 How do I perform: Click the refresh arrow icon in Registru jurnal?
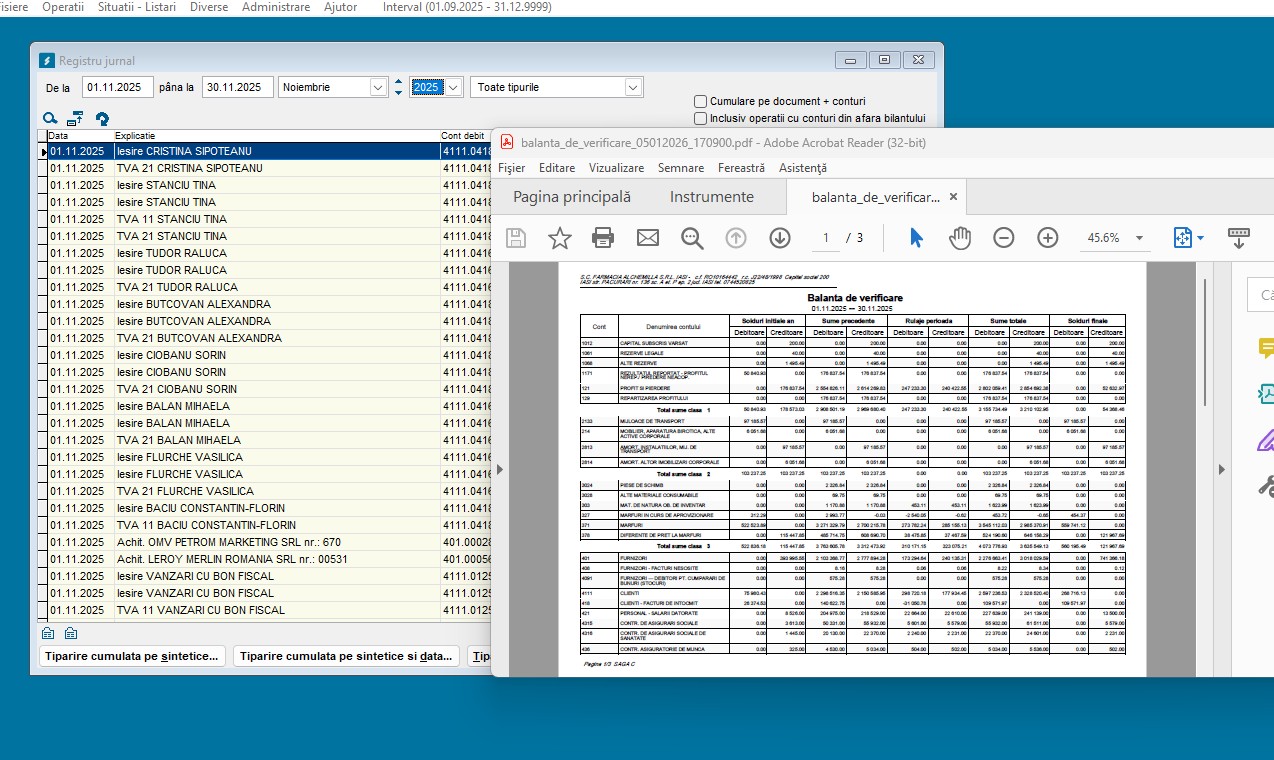coord(102,118)
